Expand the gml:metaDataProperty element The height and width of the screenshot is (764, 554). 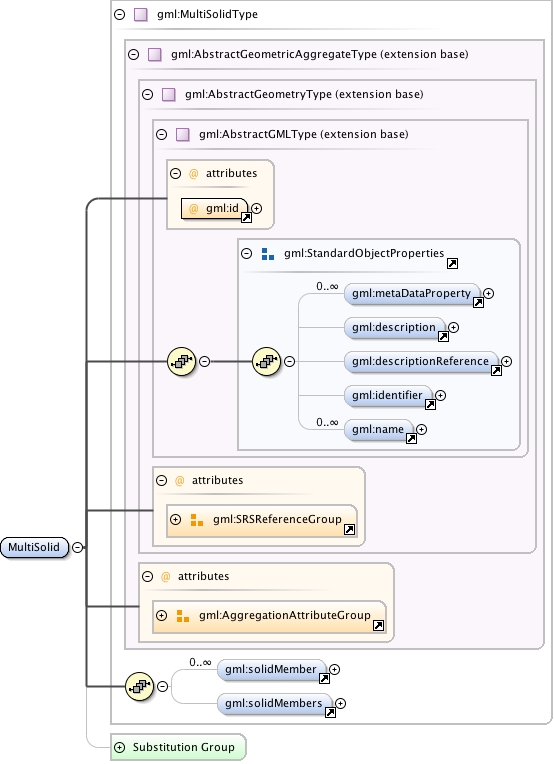(489, 293)
